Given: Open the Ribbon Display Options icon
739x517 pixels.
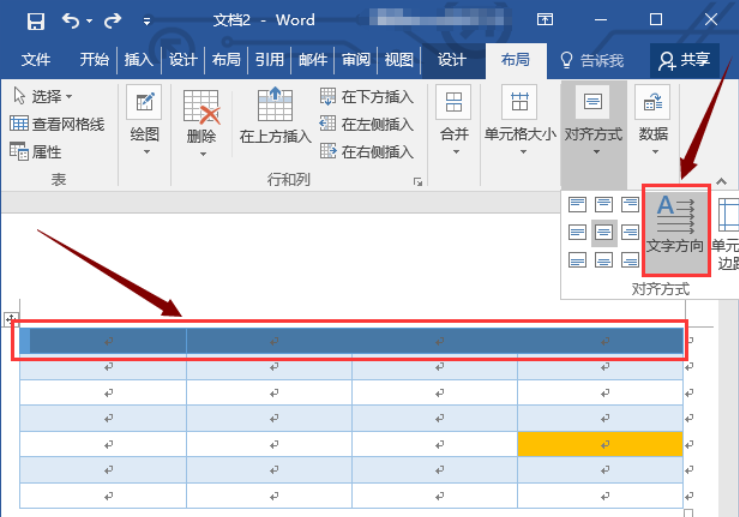Looking at the screenshot, I should tap(545, 19).
